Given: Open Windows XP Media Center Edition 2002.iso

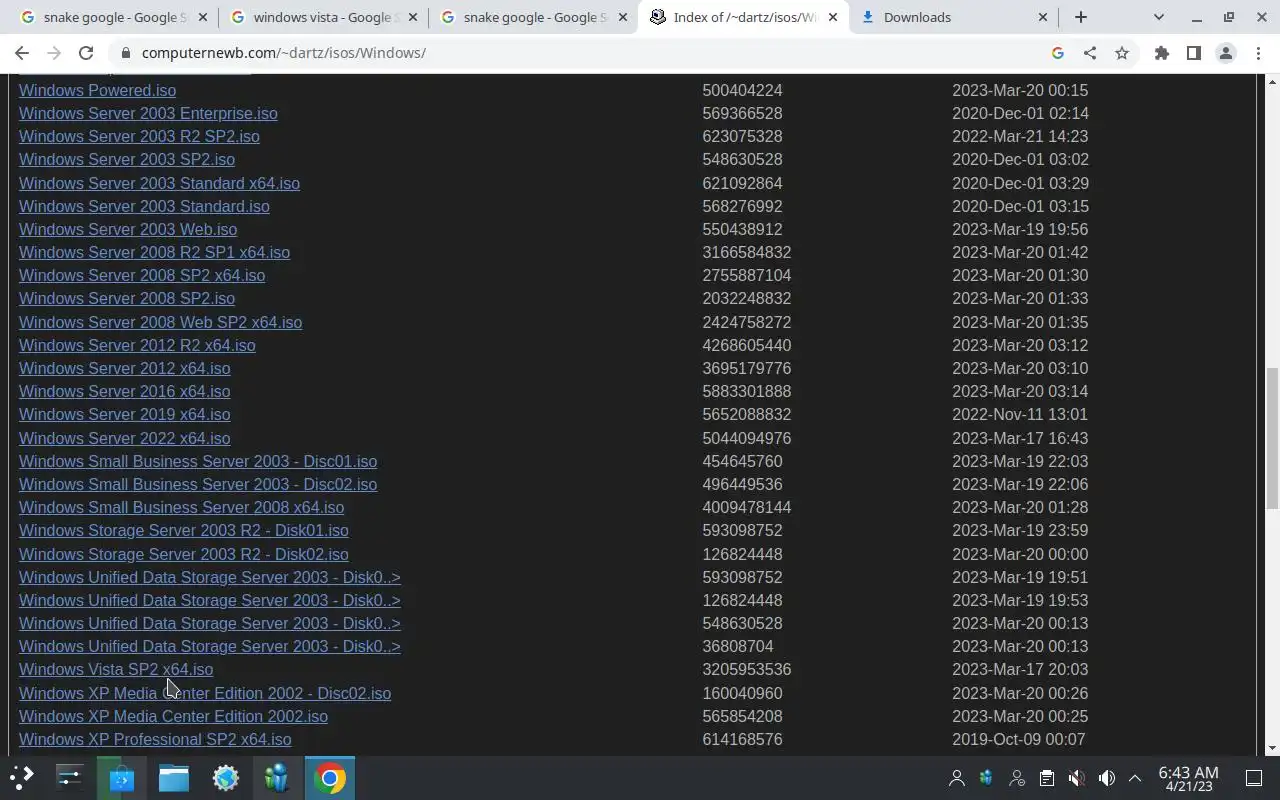Looking at the screenshot, I should click(173, 716).
